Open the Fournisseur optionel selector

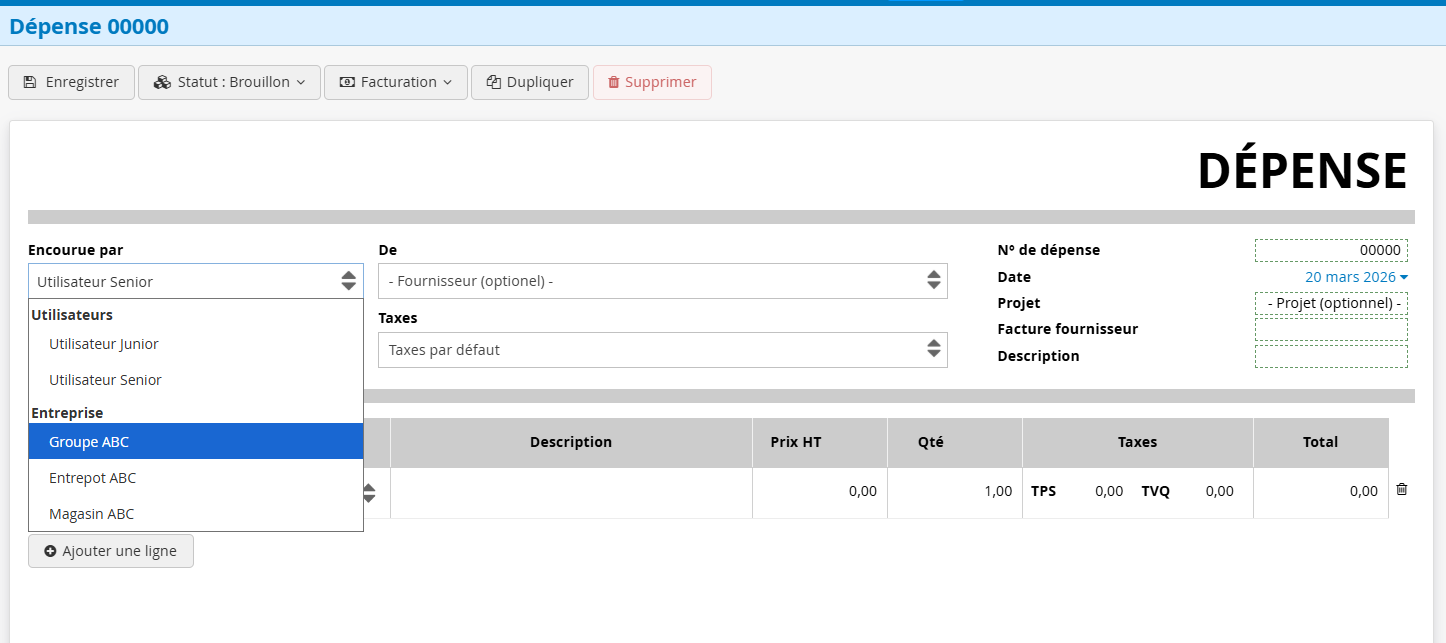[662, 280]
